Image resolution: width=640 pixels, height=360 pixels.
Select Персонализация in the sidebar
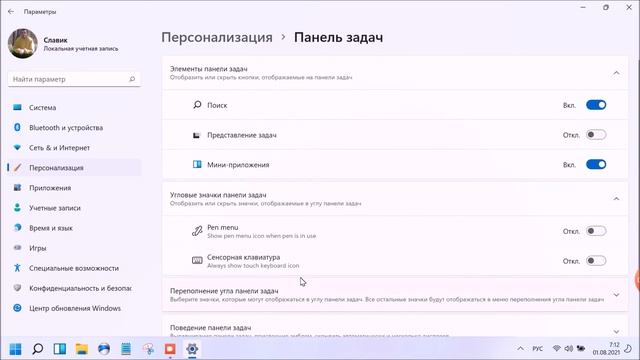74,168
